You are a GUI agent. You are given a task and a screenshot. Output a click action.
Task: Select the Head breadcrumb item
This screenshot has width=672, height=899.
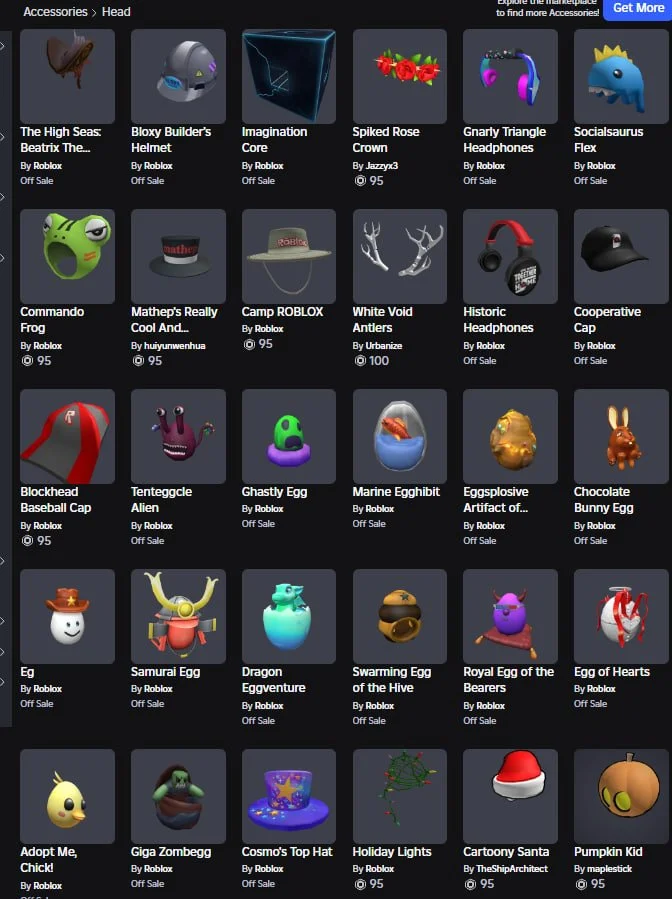(116, 11)
